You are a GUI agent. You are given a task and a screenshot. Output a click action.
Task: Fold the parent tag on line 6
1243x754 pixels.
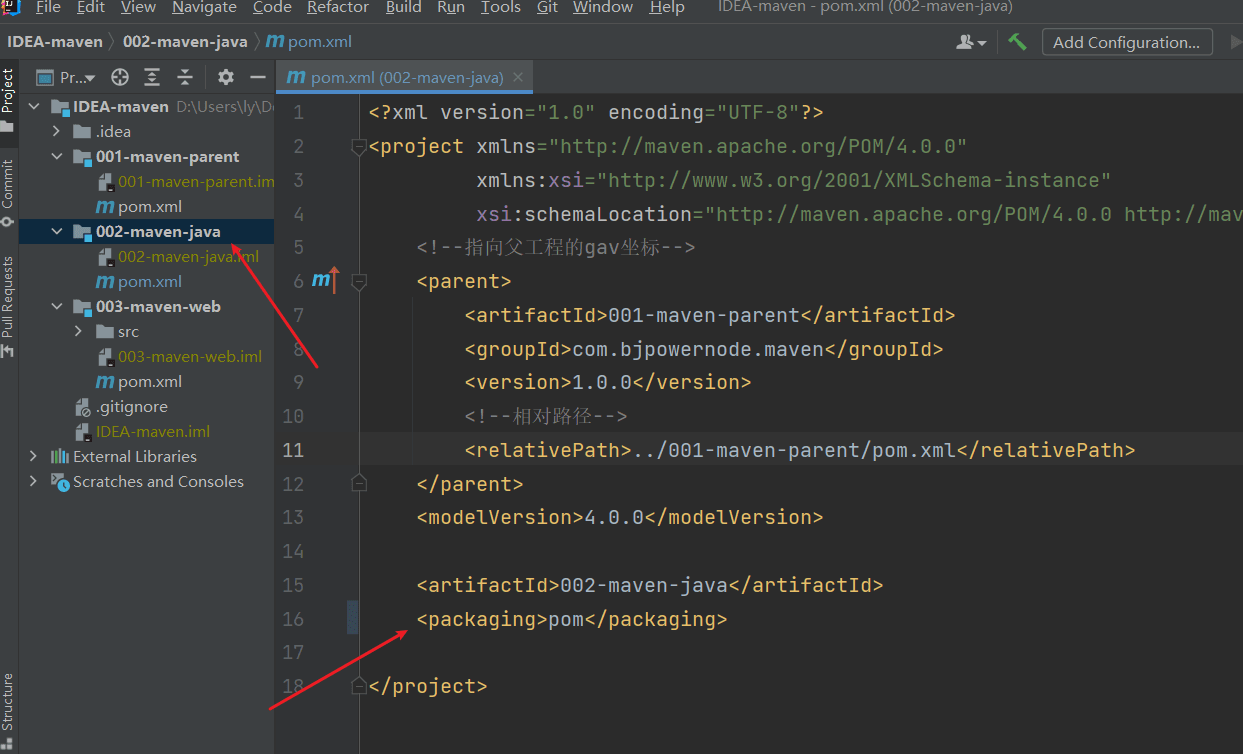358,282
